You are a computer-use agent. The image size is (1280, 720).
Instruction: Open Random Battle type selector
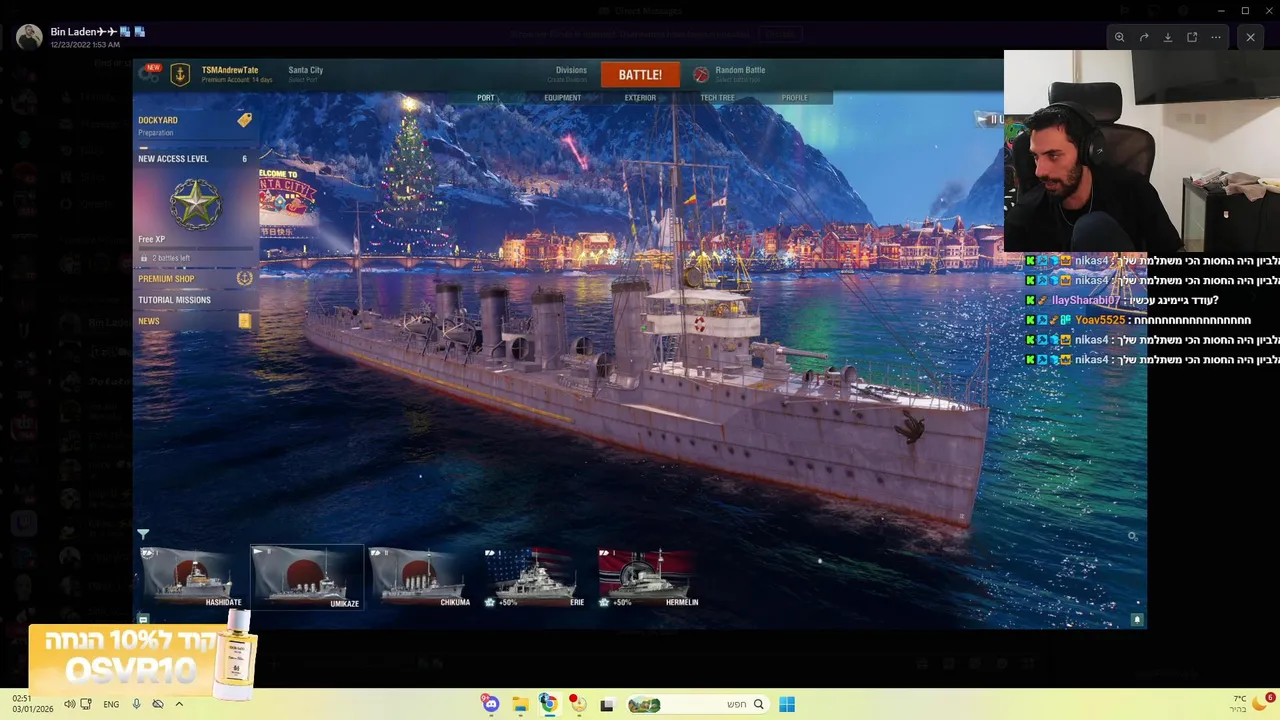tap(740, 74)
